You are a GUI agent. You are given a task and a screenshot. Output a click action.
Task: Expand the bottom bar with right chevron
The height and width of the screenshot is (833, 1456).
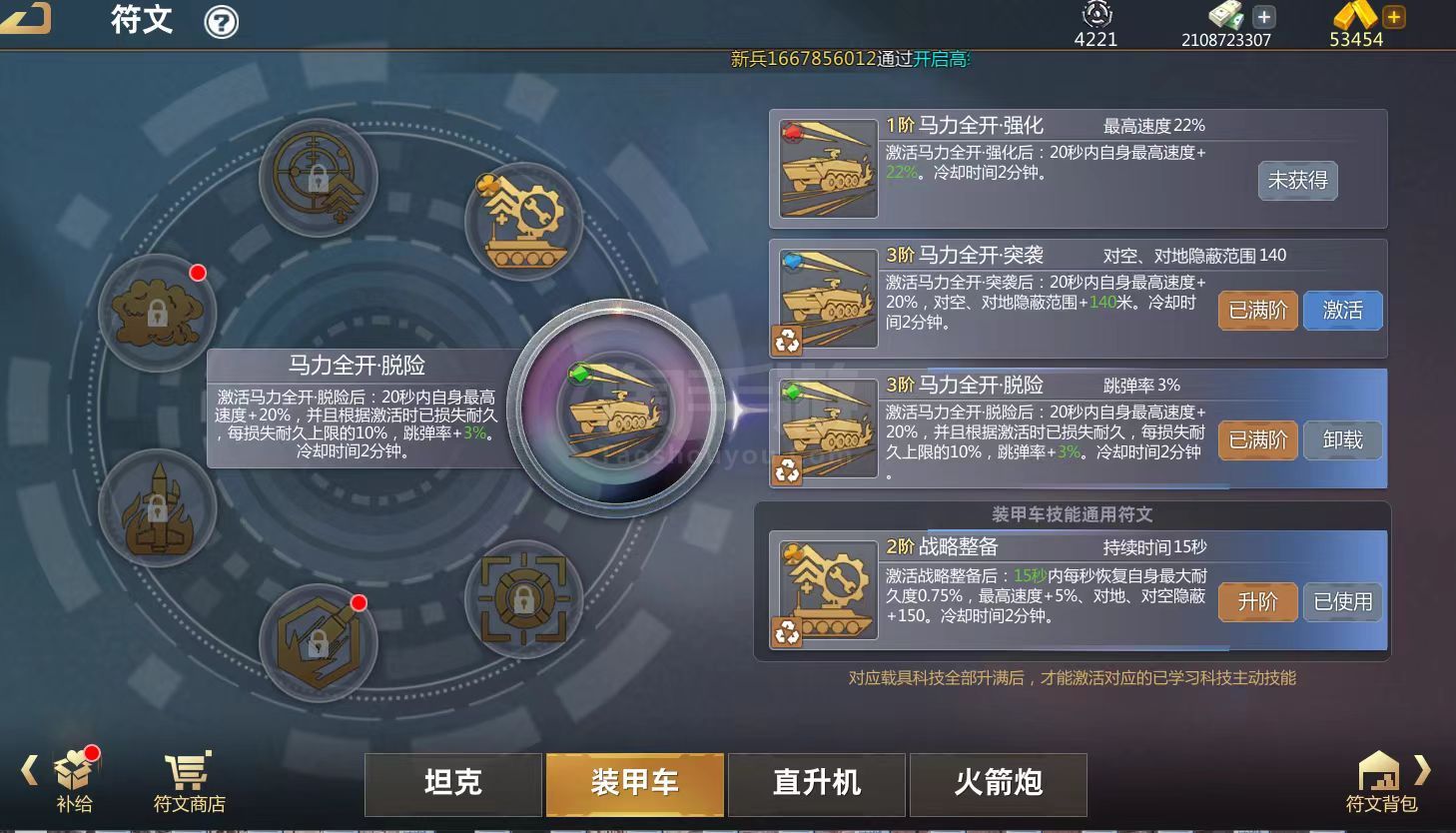tap(1424, 770)
